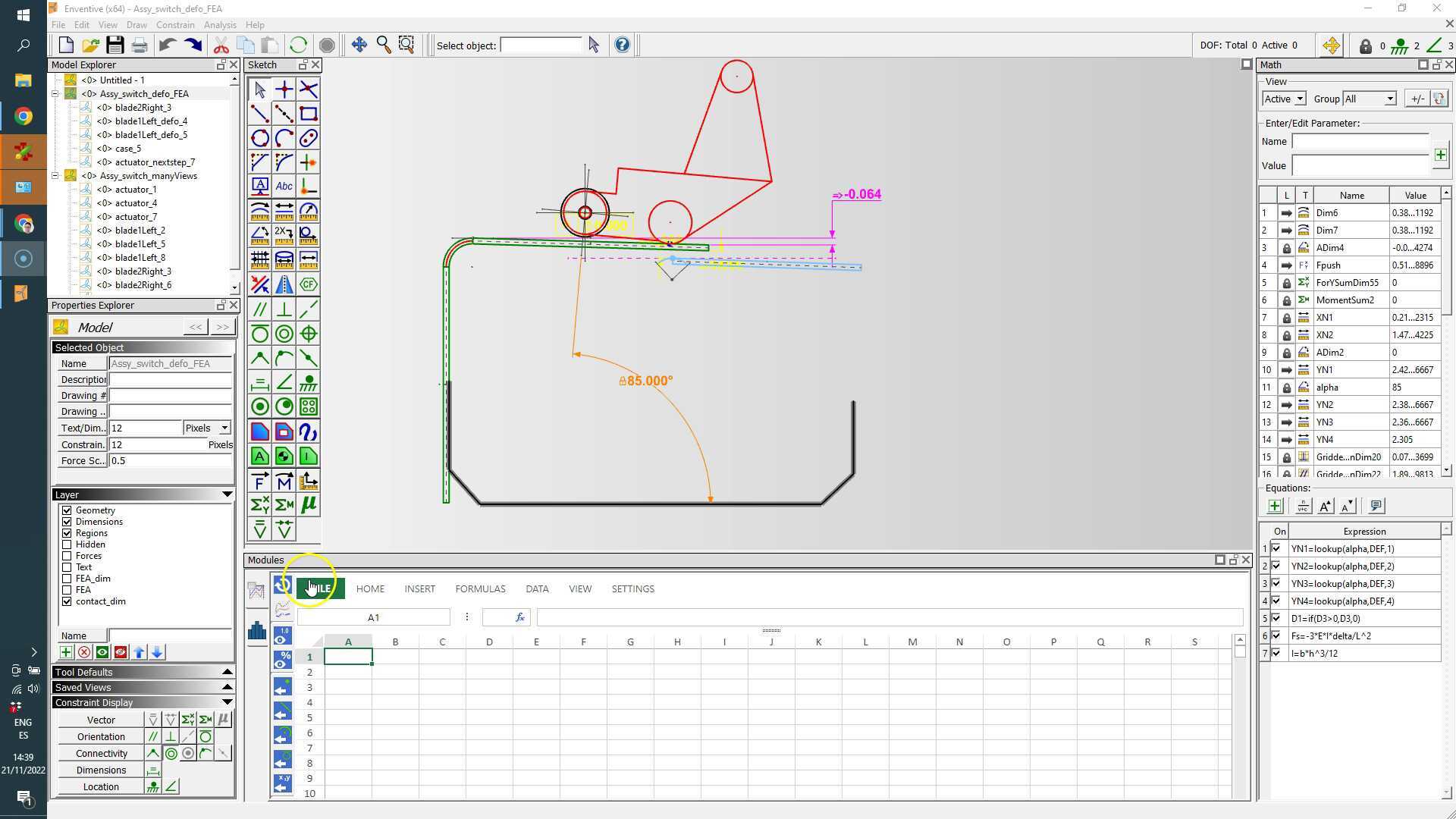
Task: Click the add equation plus icon
Action: [x=1275, y=506]
